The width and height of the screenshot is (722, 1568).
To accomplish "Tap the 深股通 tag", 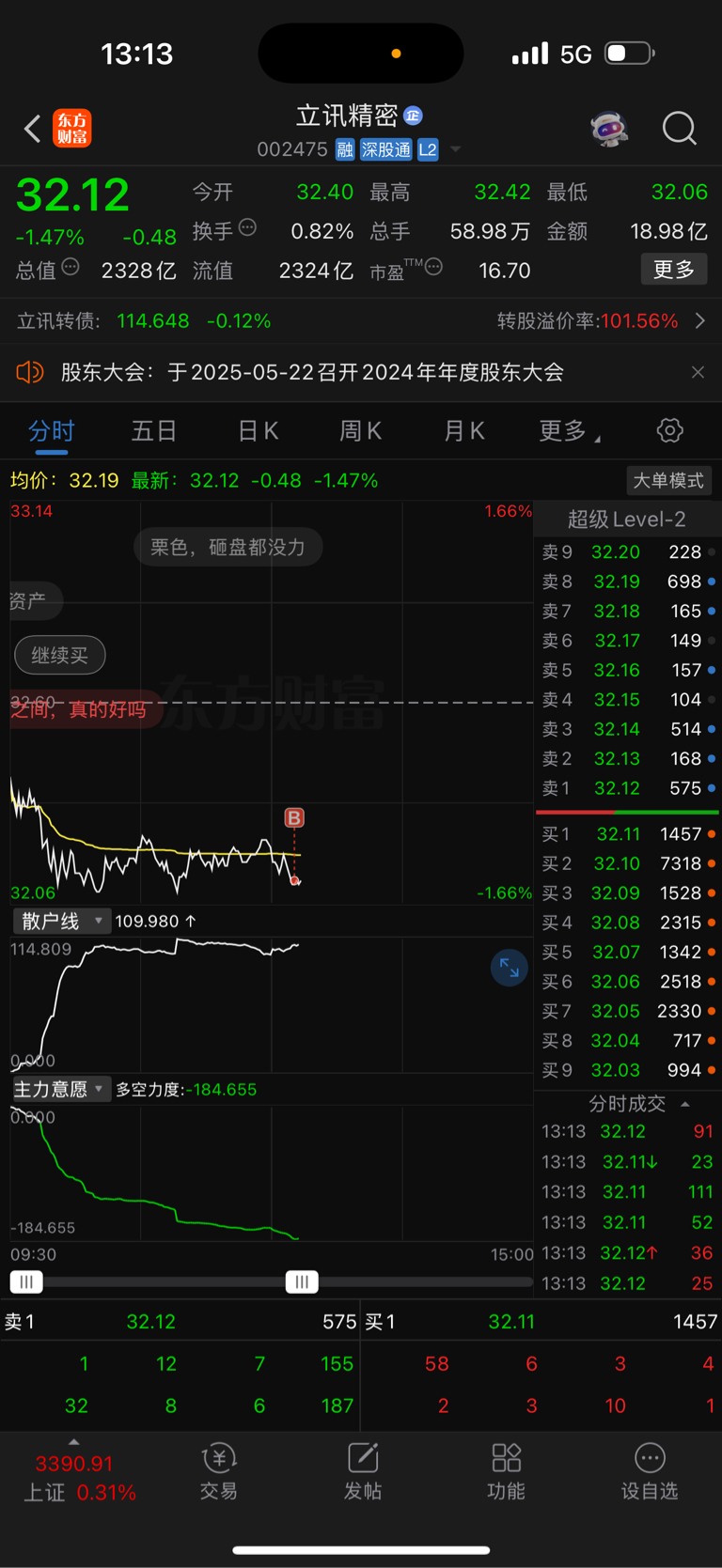I will point(386,149).
